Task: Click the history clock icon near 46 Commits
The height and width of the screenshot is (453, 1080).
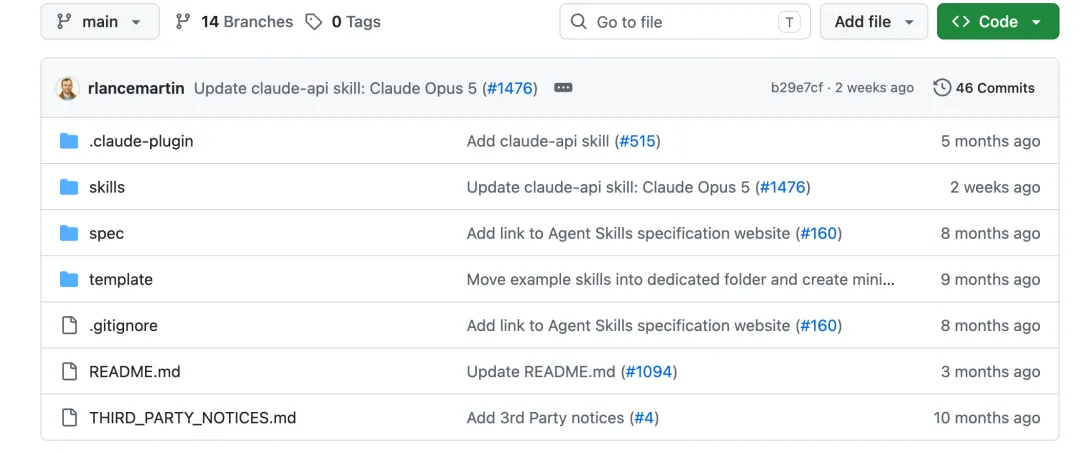Action: point(942,88)
